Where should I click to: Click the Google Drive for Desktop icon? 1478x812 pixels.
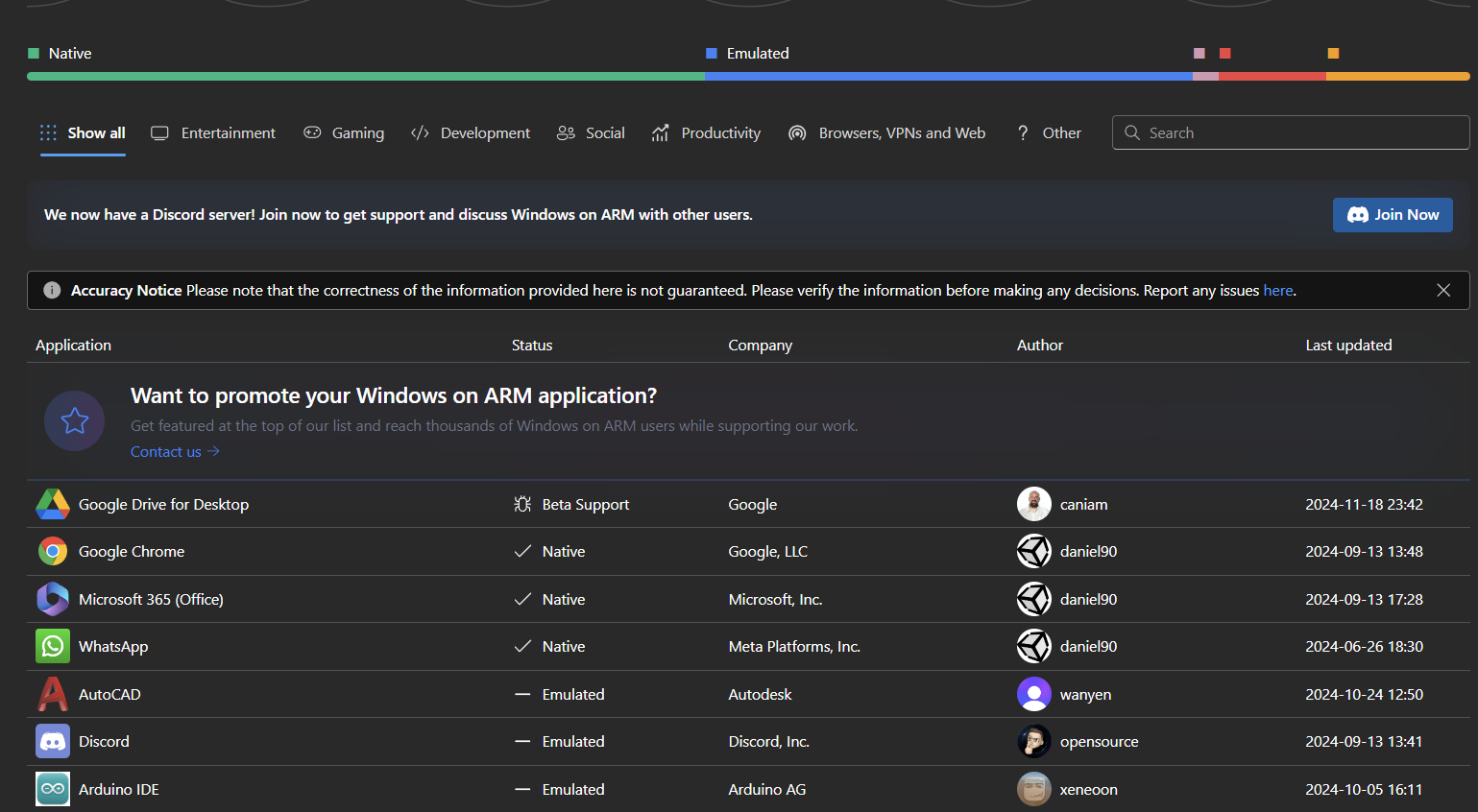coord(53,504)
